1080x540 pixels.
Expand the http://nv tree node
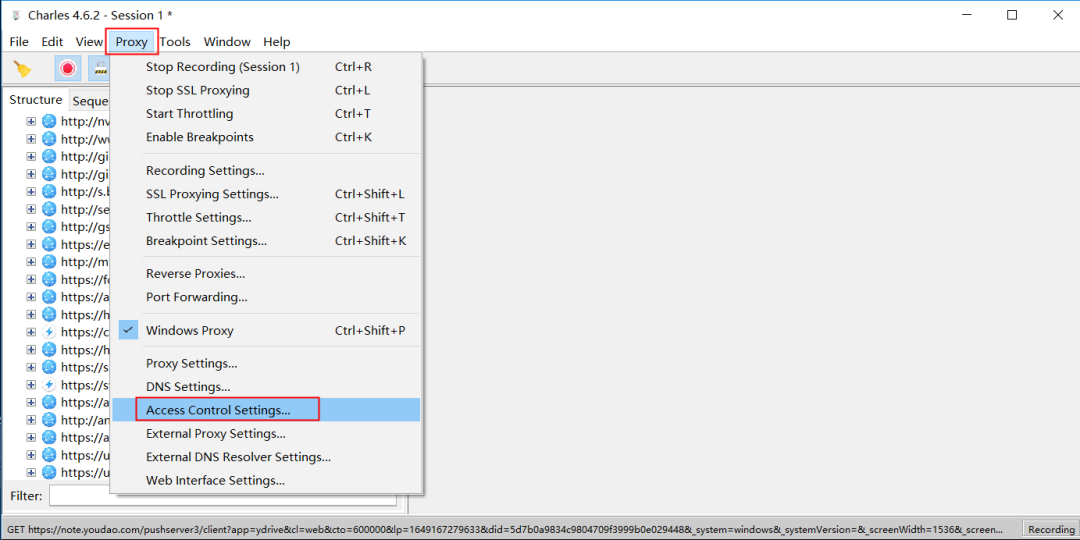click(31, 121)
